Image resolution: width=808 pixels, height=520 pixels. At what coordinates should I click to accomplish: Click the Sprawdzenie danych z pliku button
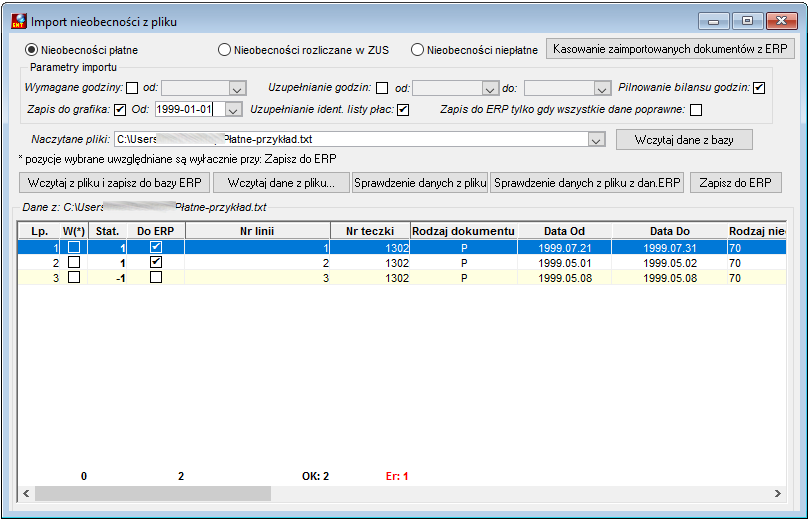[420, 182]
